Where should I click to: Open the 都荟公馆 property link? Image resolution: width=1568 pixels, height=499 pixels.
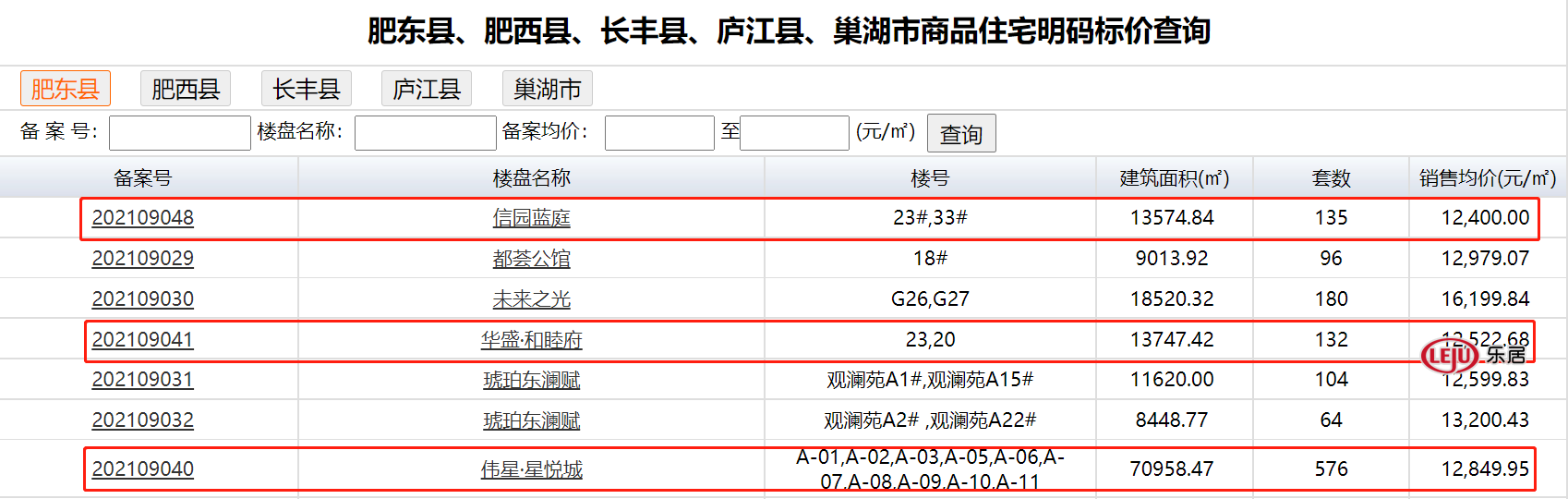coord(532,259)
